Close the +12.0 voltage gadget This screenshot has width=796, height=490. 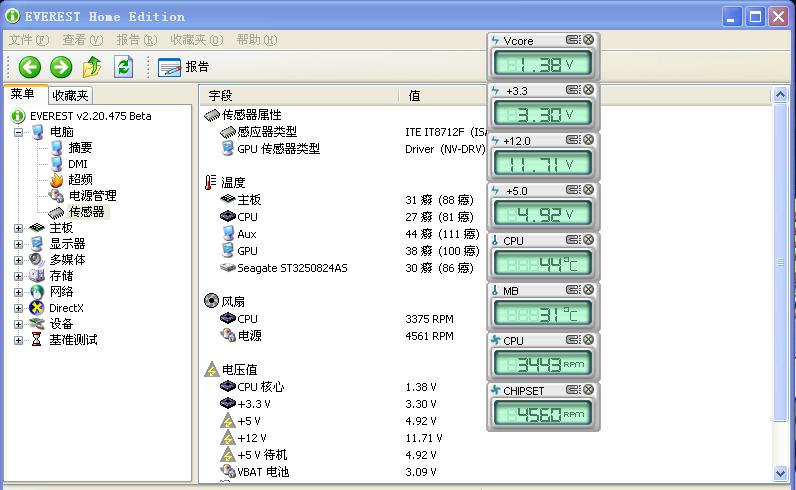click(x=588, y=140)
